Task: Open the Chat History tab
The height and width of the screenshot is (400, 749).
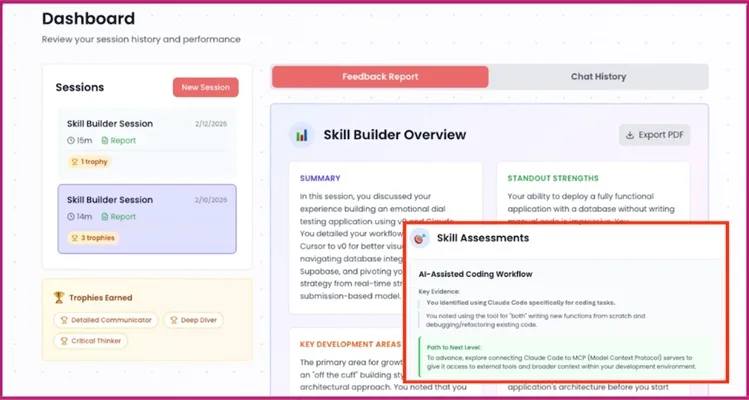Action: pos(598,77)
